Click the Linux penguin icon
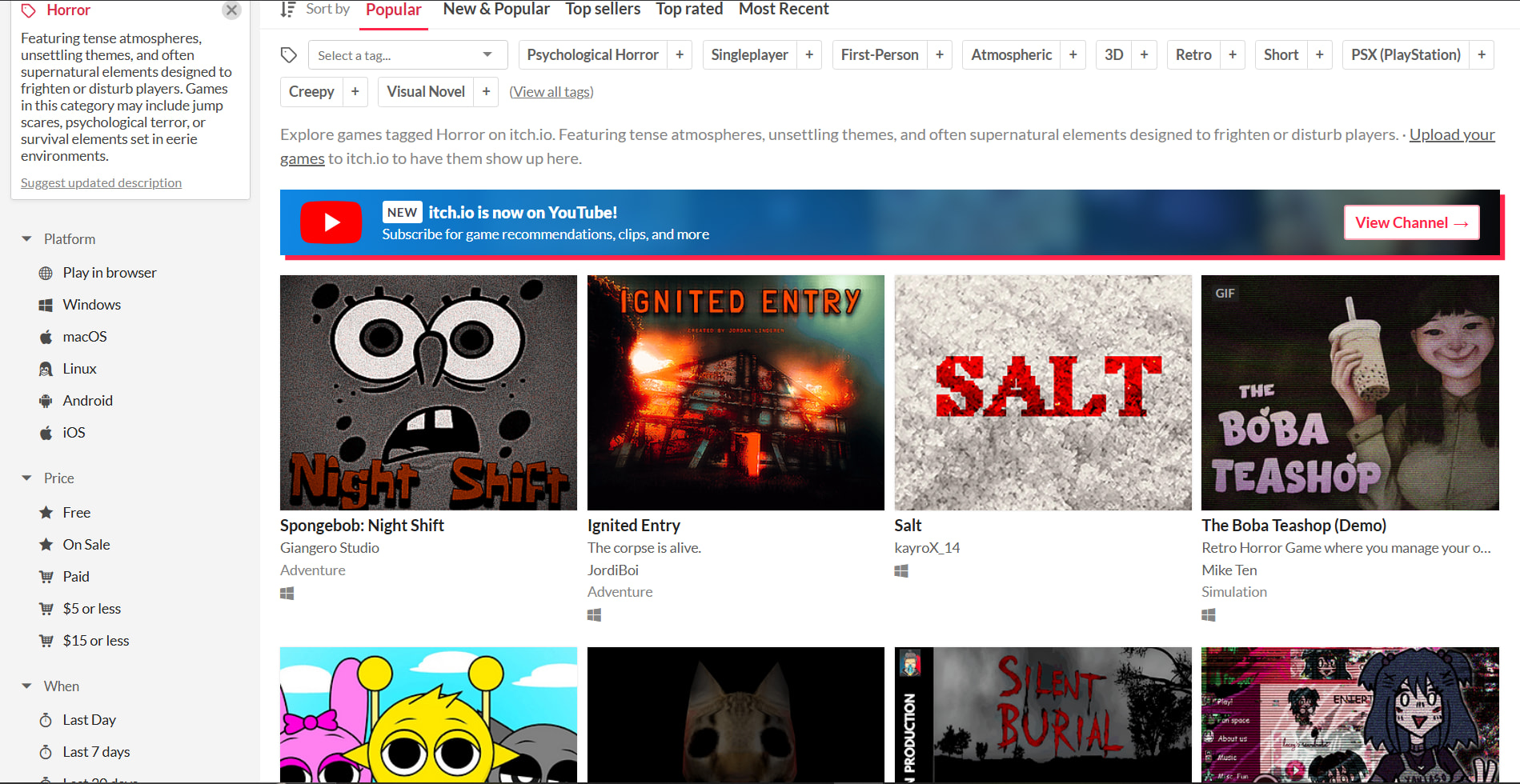This screenshot has height=784, width=1520. (46, 369)
